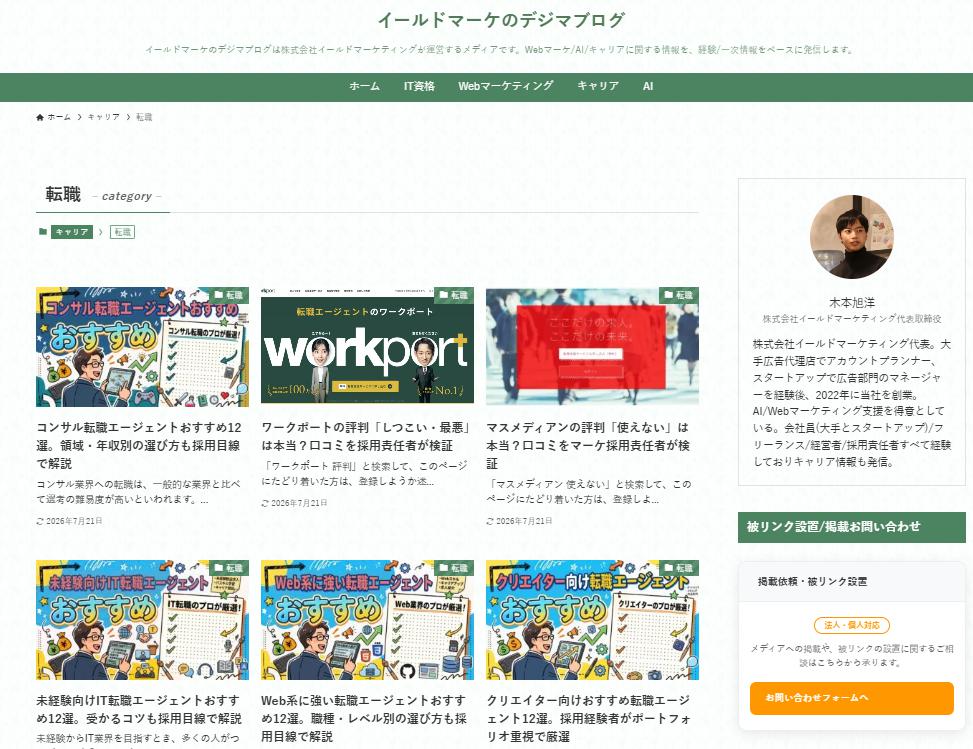Click author name 木本旭洋
This screenshot has height=749, width=973.
(x=851, y=303)
